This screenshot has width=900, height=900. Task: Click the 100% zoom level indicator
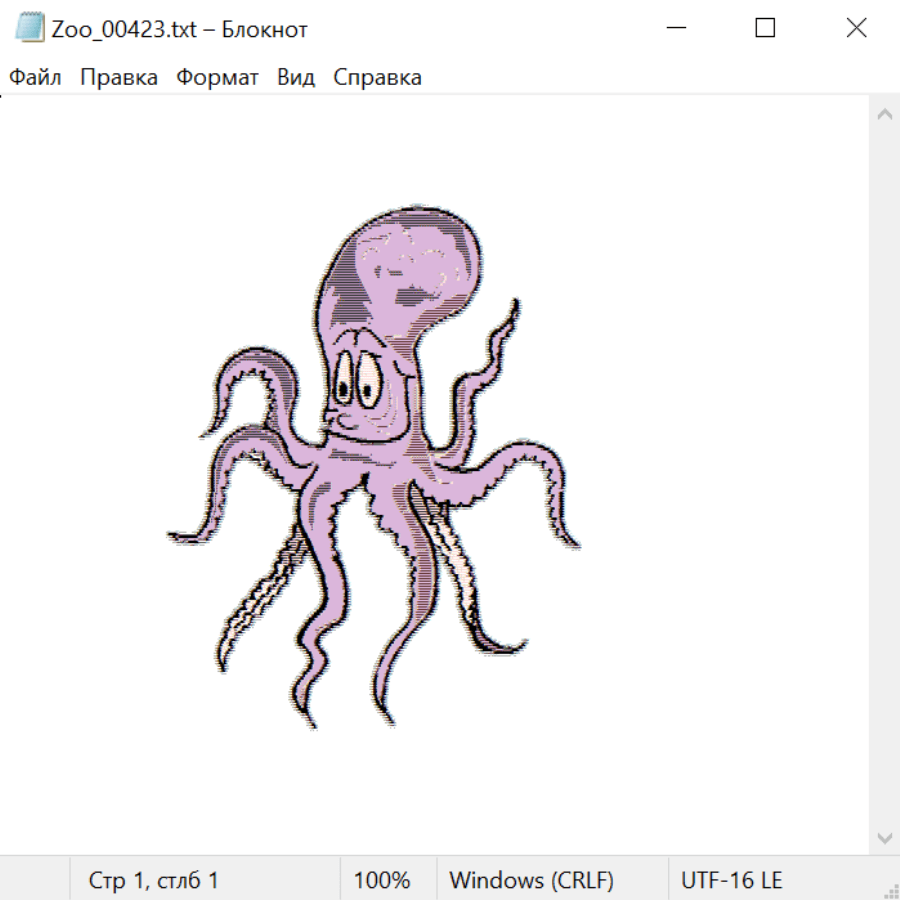pyautogui.click(x=382, y=880)
